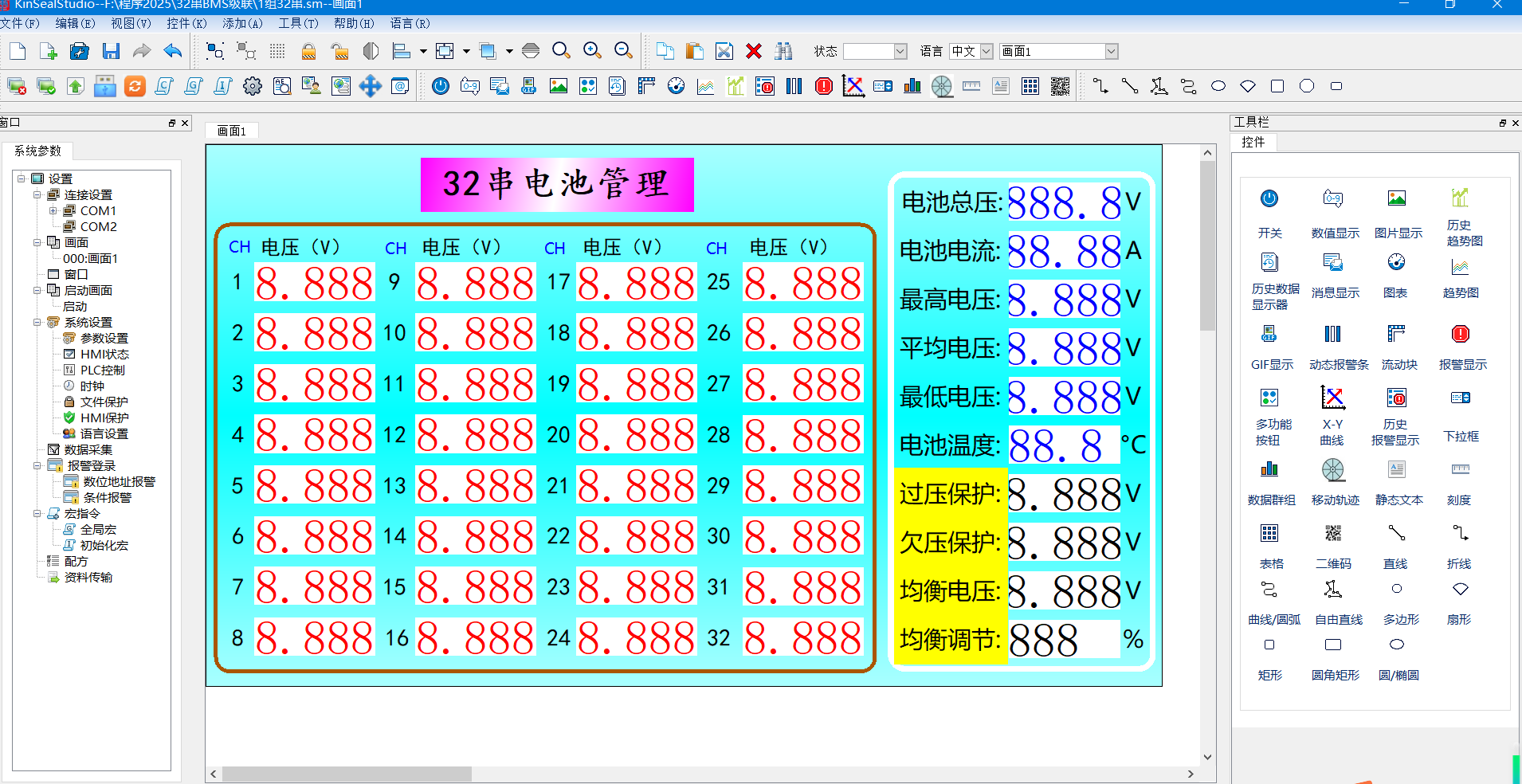The image size is (1522, 784).
Task: Click the binoculars find toolbar icon
Action: (x=784, y=50)
